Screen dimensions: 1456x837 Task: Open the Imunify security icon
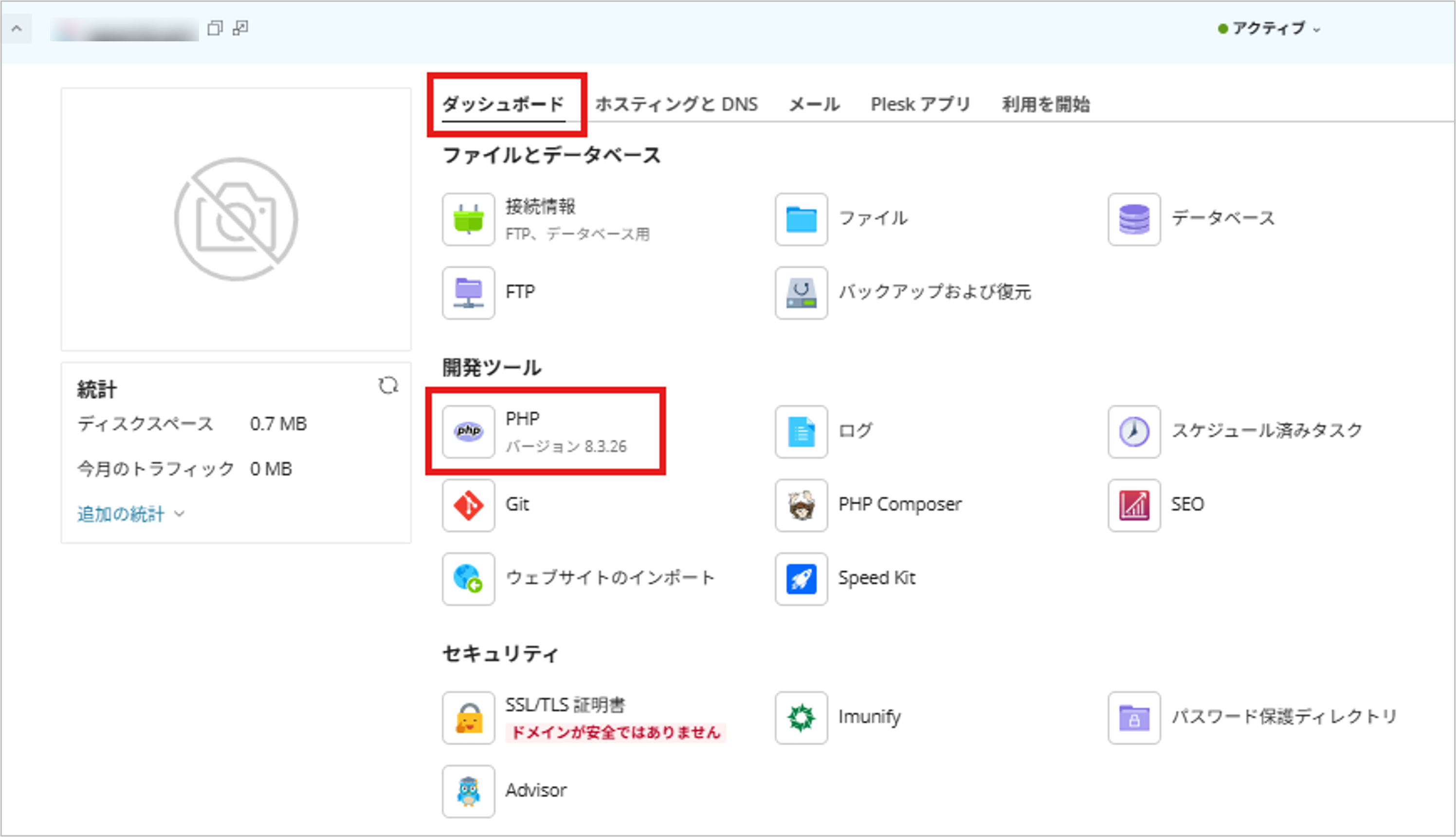(x=801, y=717)
